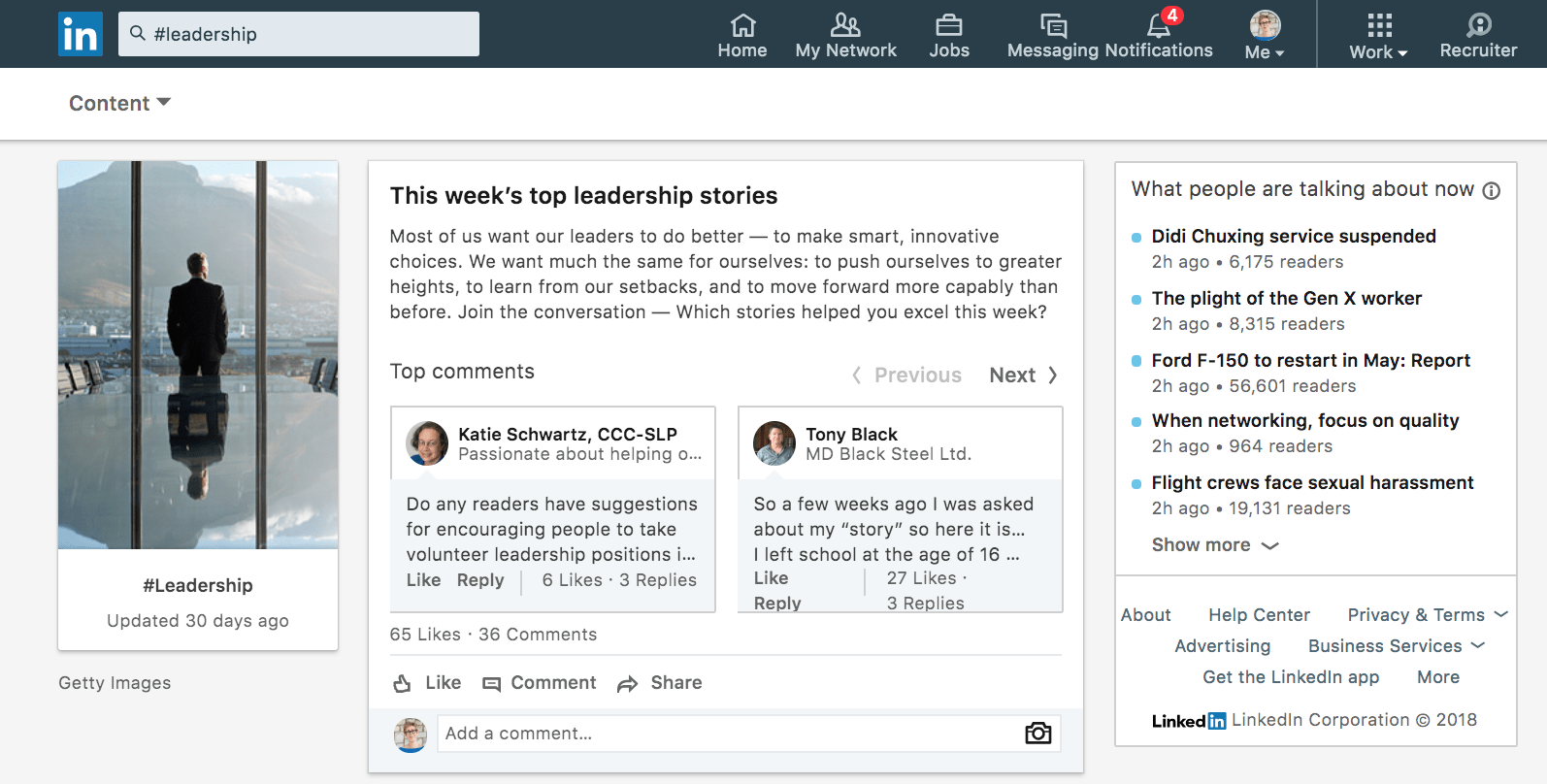The width and height of the screenshot is (1547, 784).
Task: Click Get the LinkedIn app link
Action: point(1291,677)
